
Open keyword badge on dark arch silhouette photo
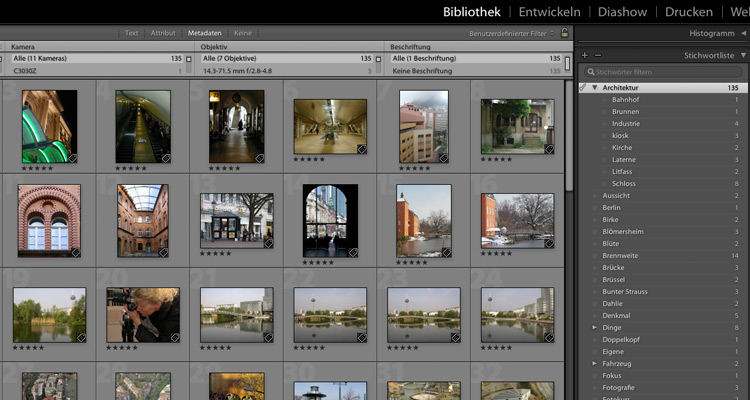tap(353, 252)
